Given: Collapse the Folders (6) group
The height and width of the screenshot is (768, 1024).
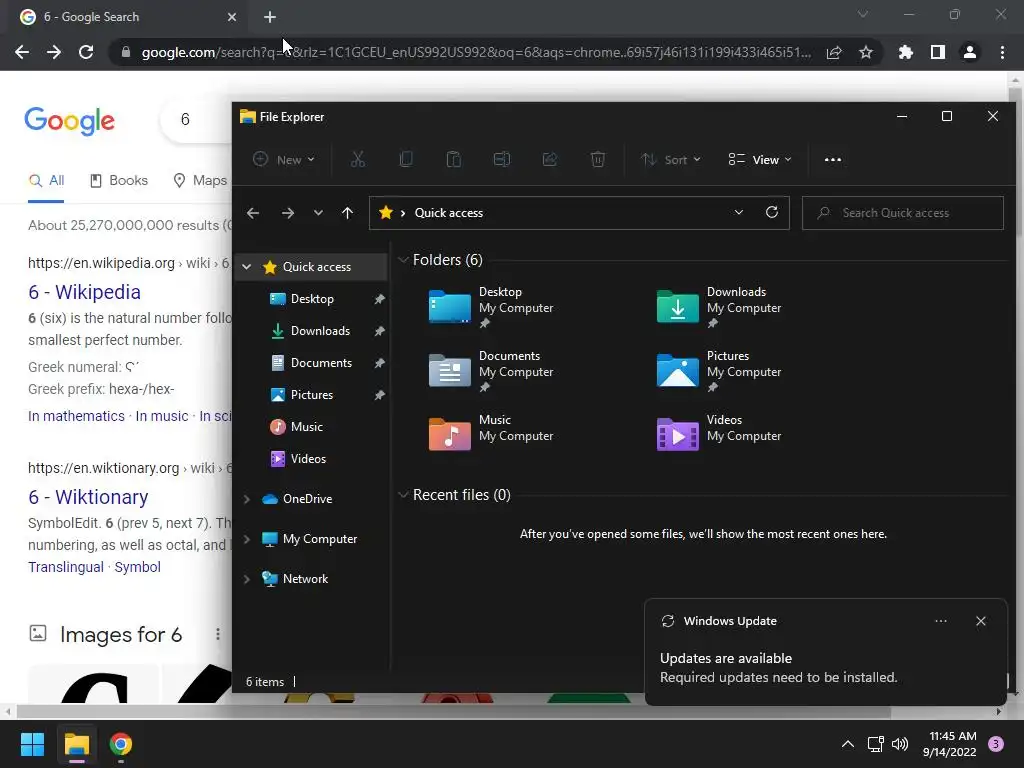Looking at the screenshot, I should click(x=403, y=260).
